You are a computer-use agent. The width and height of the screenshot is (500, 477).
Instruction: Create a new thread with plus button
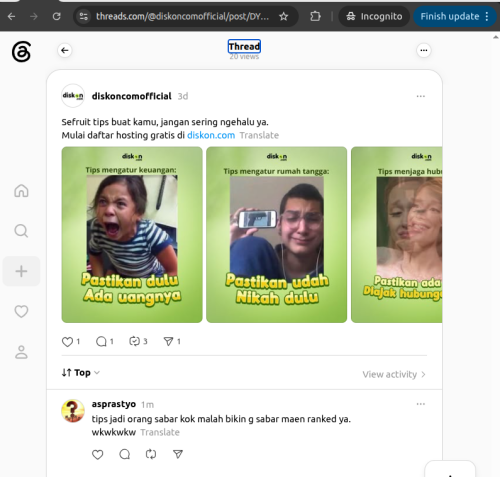pos(21,271)
